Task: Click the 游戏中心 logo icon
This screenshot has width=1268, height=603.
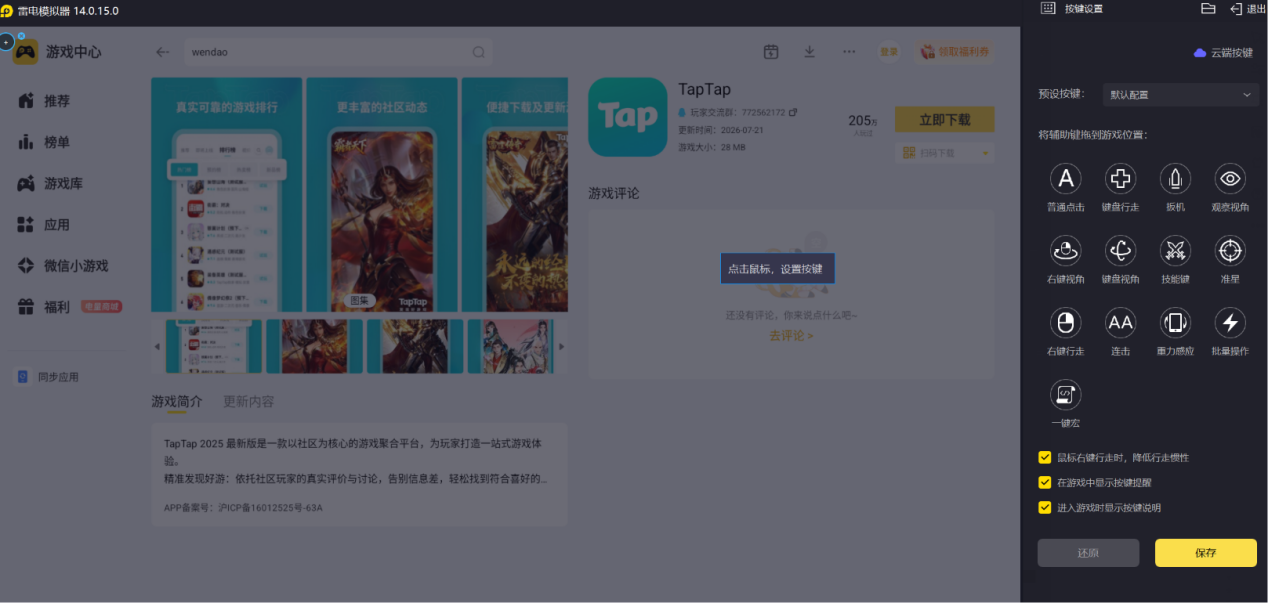Action: pos(25,52)
